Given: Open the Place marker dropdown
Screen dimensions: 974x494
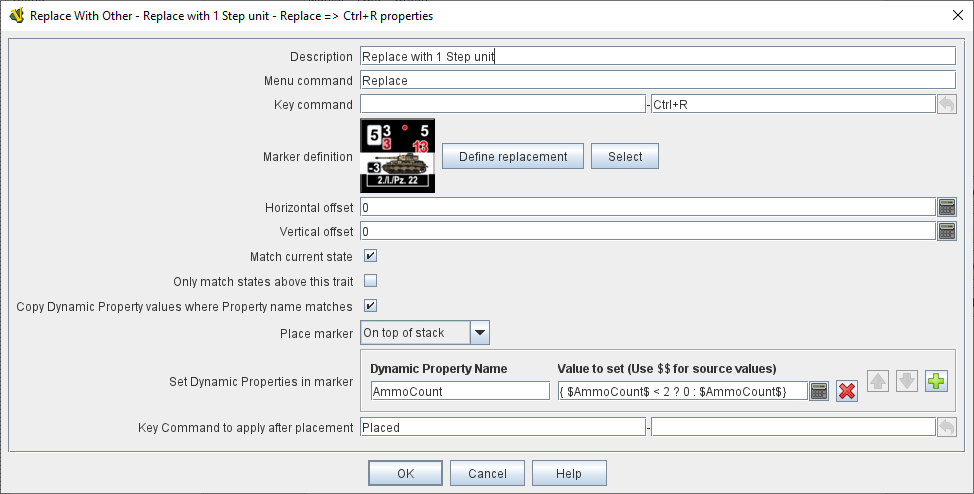Looking at the screenshot, I should tap(478, 332).
